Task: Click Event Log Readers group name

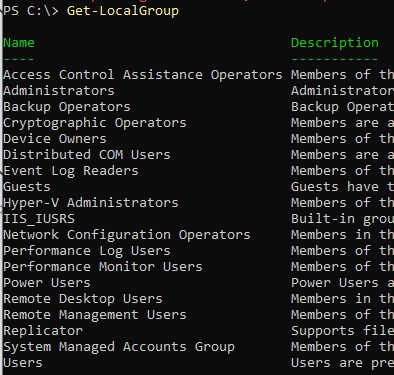Action: click(x=71, y=171)
